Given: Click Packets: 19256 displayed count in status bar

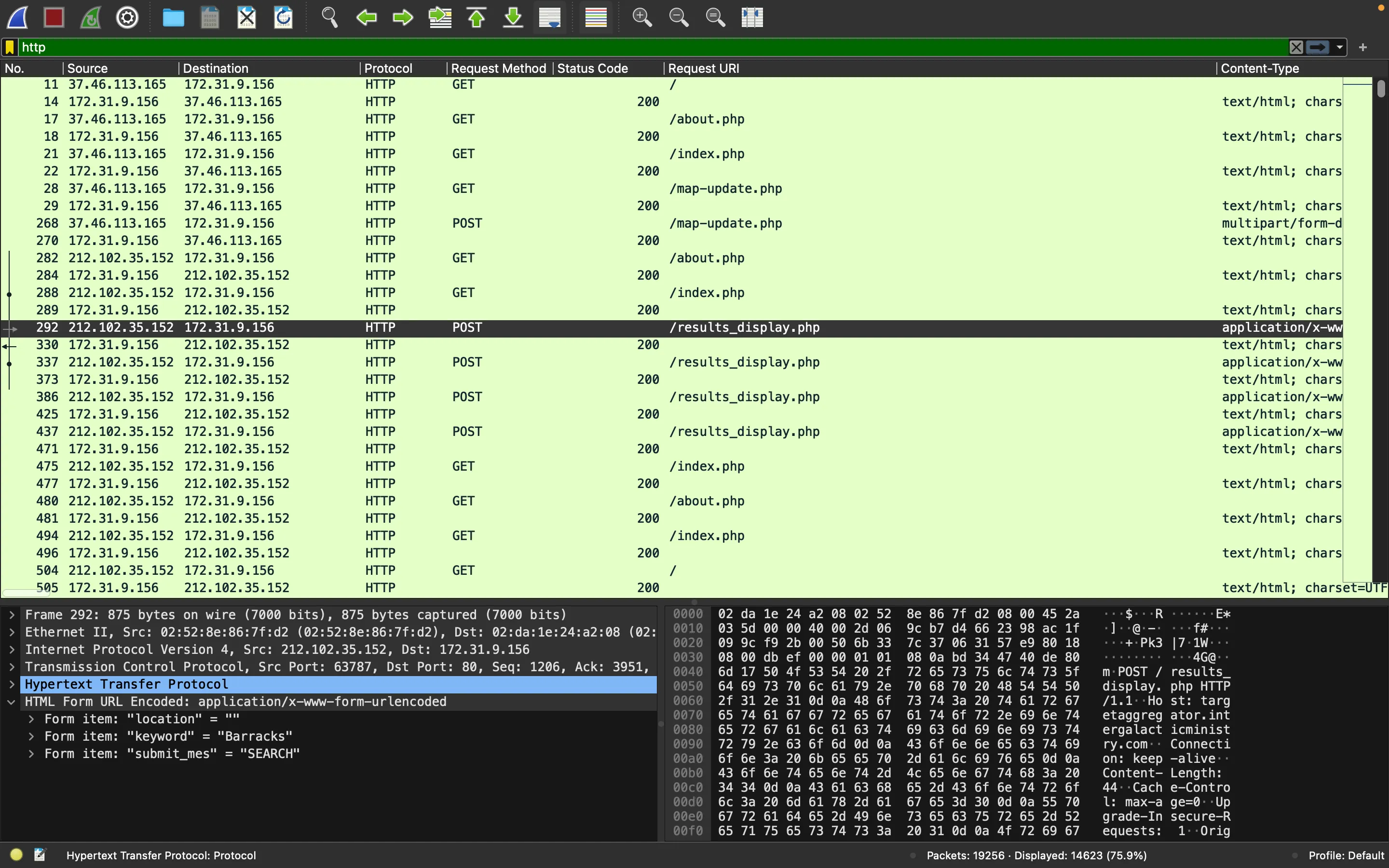Looking at the screenshot, I should tap(1036, 855).
